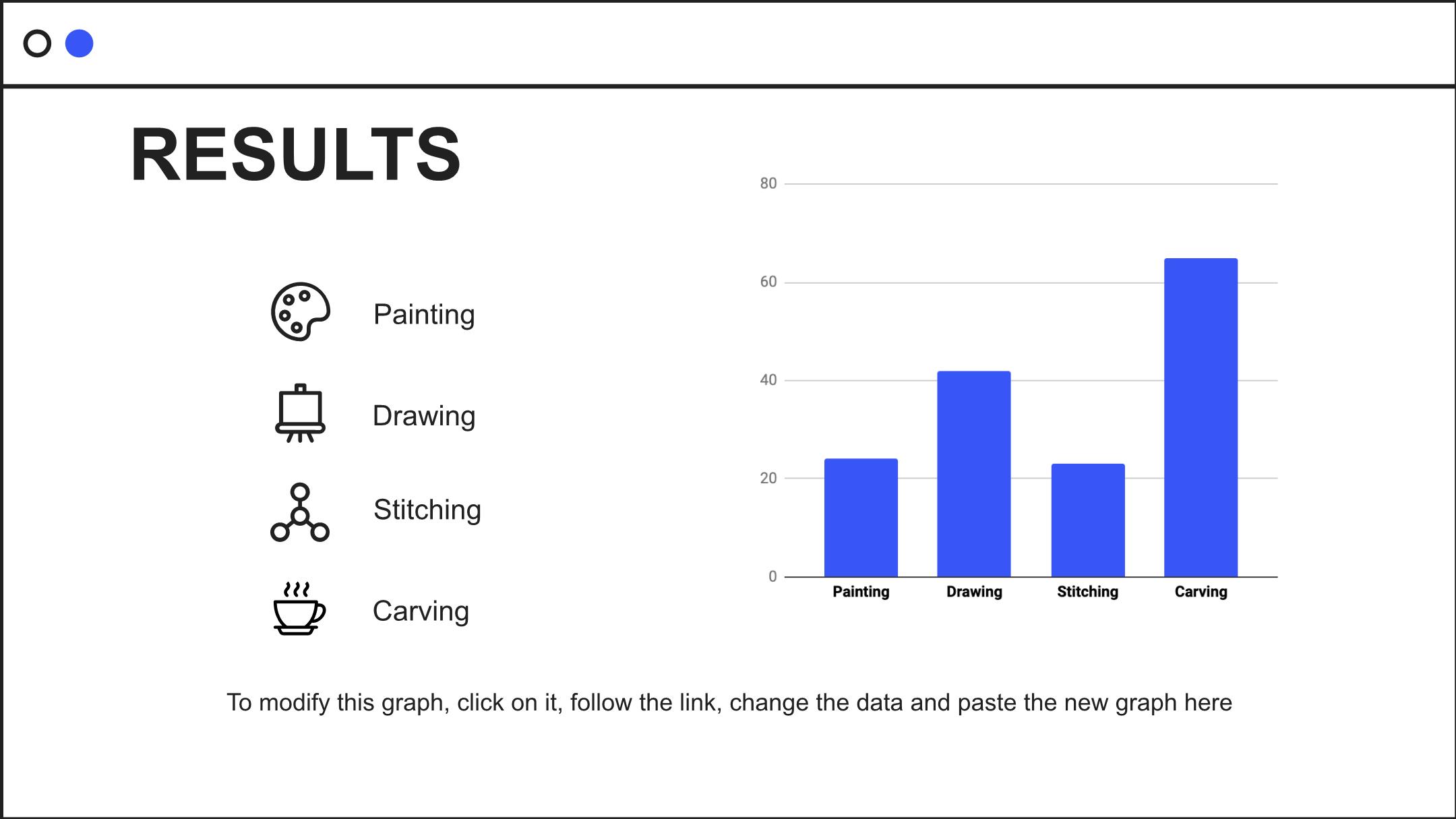The width and height of the screenshot is (1456, 819).
Task: Click the paint palette icon
Action: tap(300, 311)
